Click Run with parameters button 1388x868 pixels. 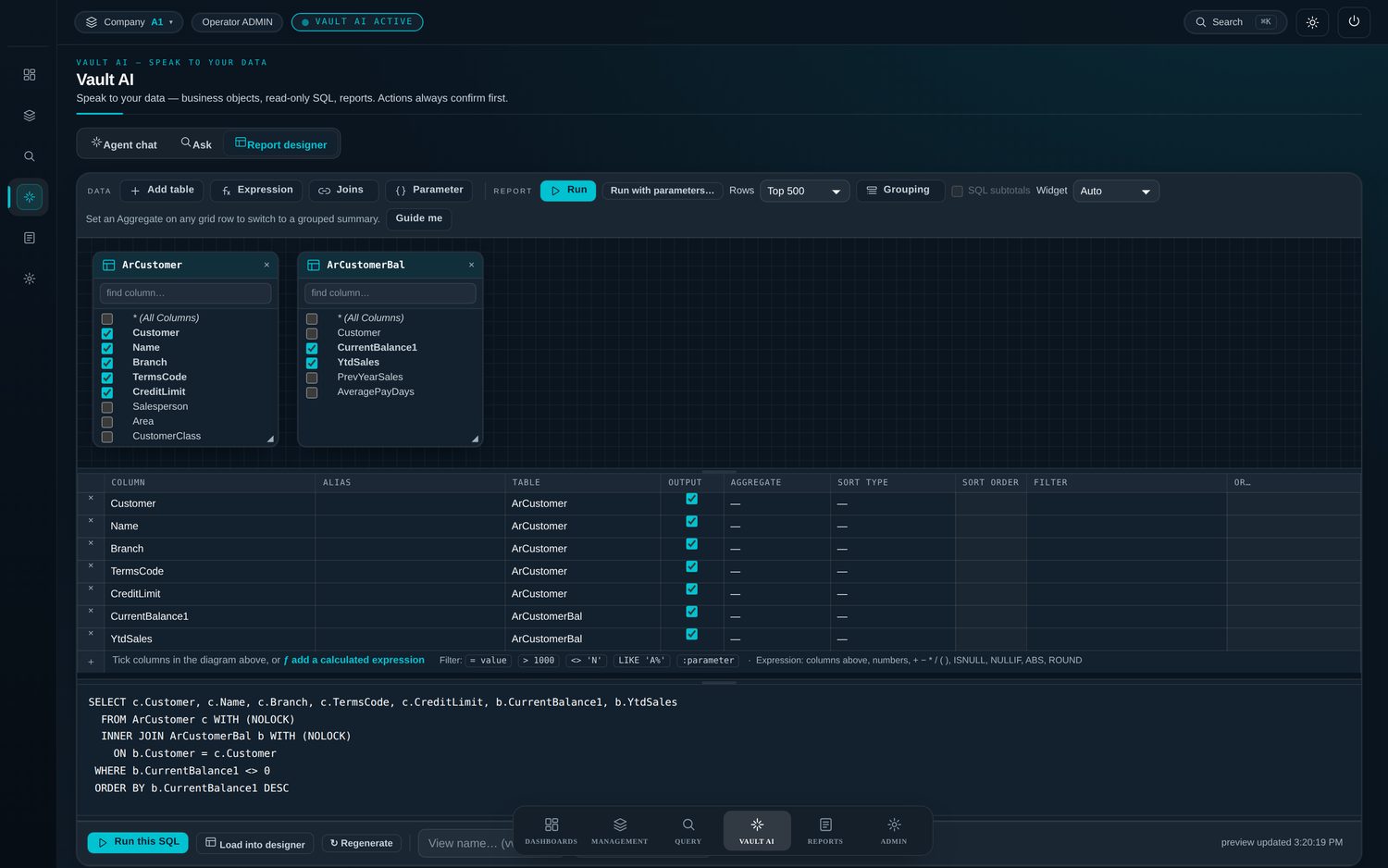(663, 191)
